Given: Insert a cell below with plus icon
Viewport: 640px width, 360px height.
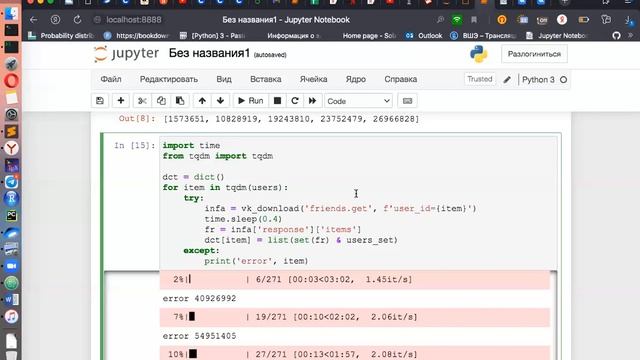Looking at the screenshot, I should click(x=121, y=101).
